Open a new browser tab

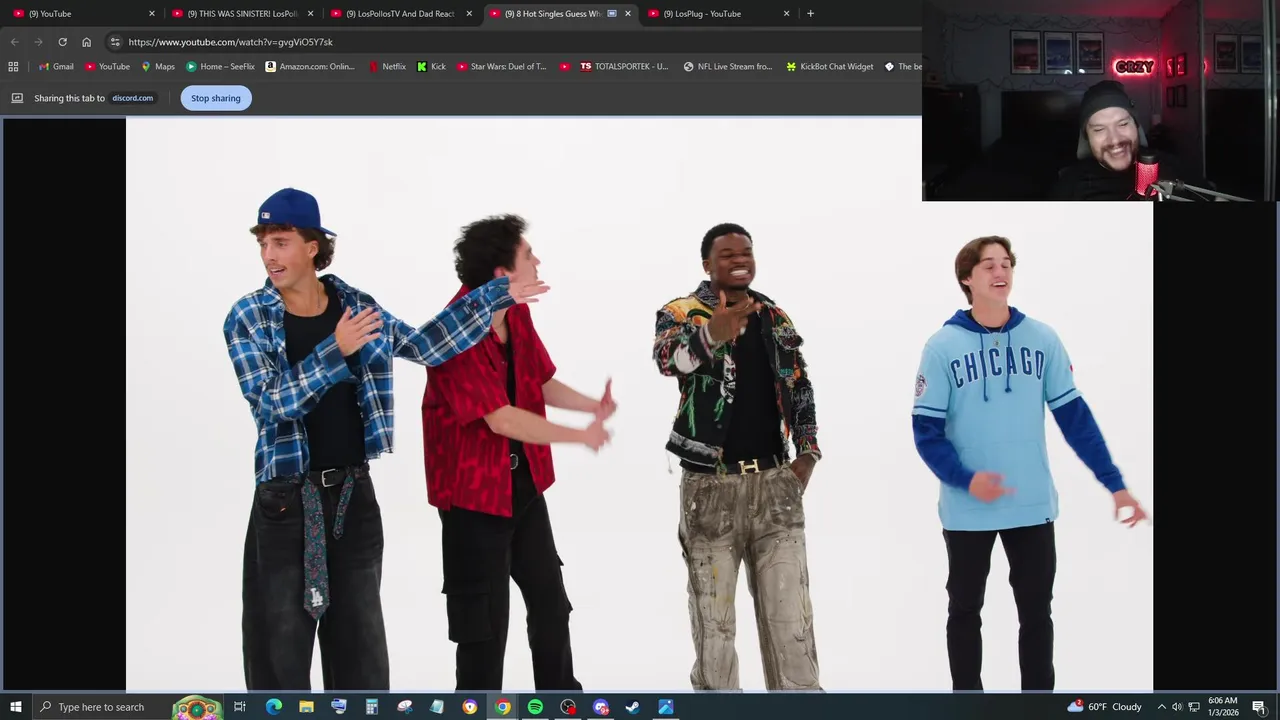pos(810,14)
